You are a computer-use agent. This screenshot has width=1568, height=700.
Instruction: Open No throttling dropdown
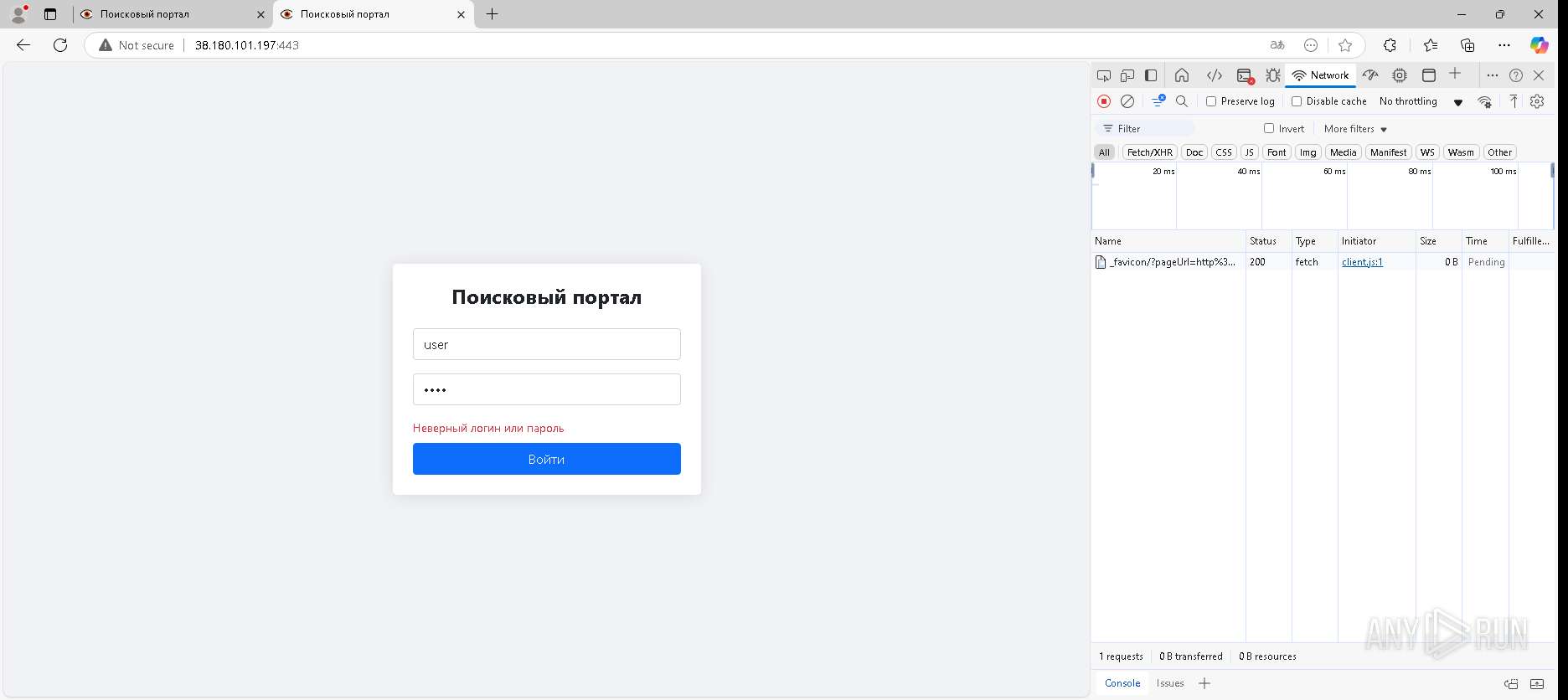(x=1421, y=101)
